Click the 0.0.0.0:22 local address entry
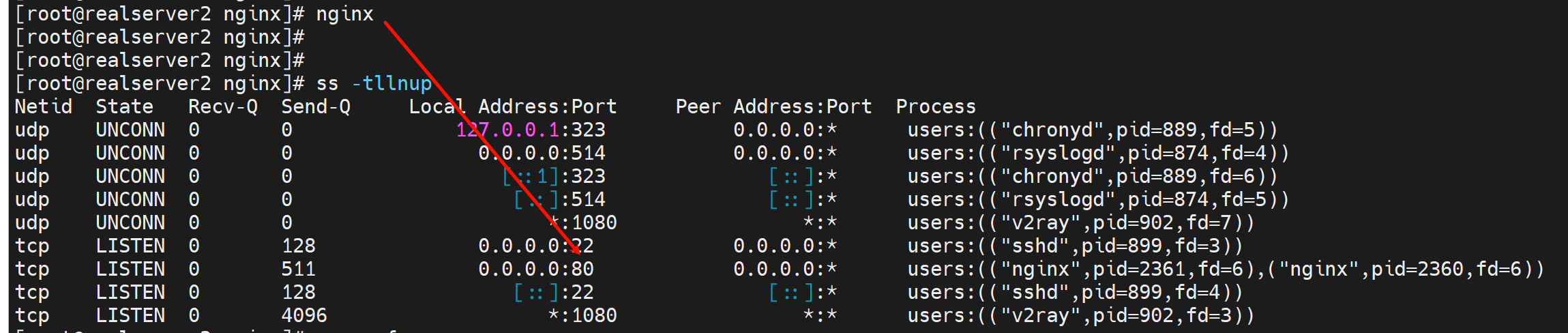Viewport: 1568px width, 333px height. 536,246
